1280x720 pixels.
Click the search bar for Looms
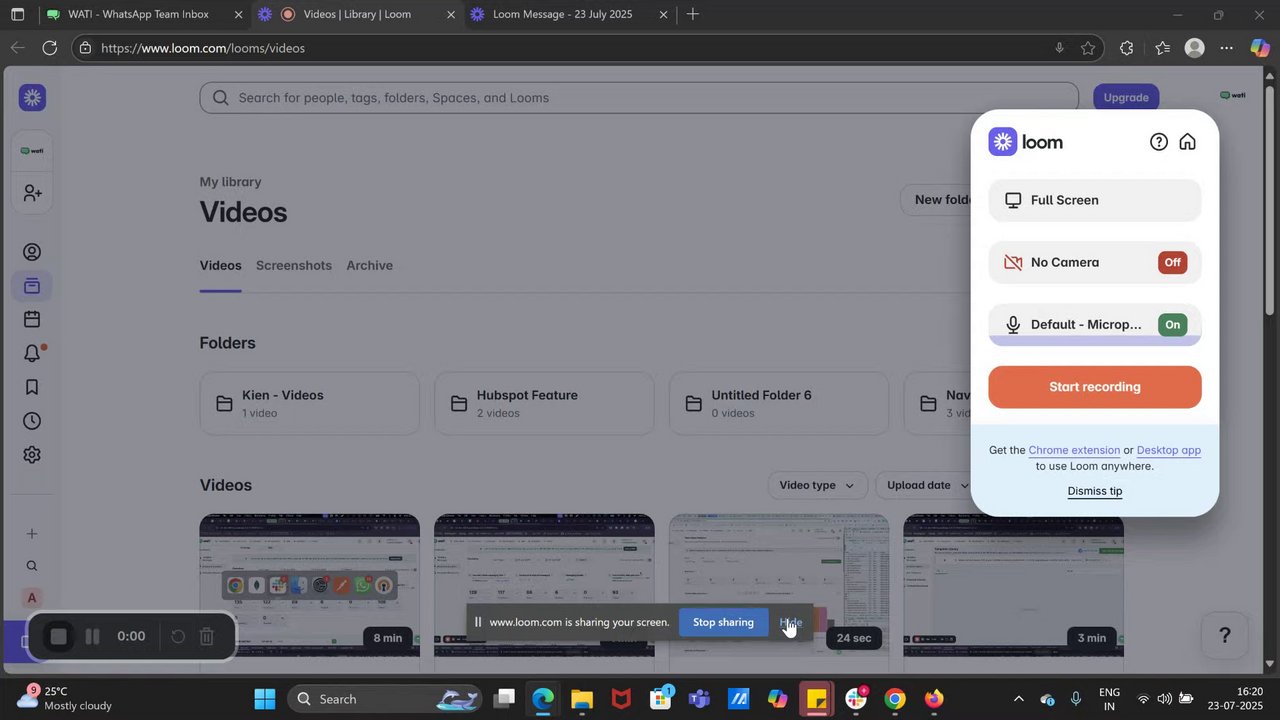click(x=639, y=98)
